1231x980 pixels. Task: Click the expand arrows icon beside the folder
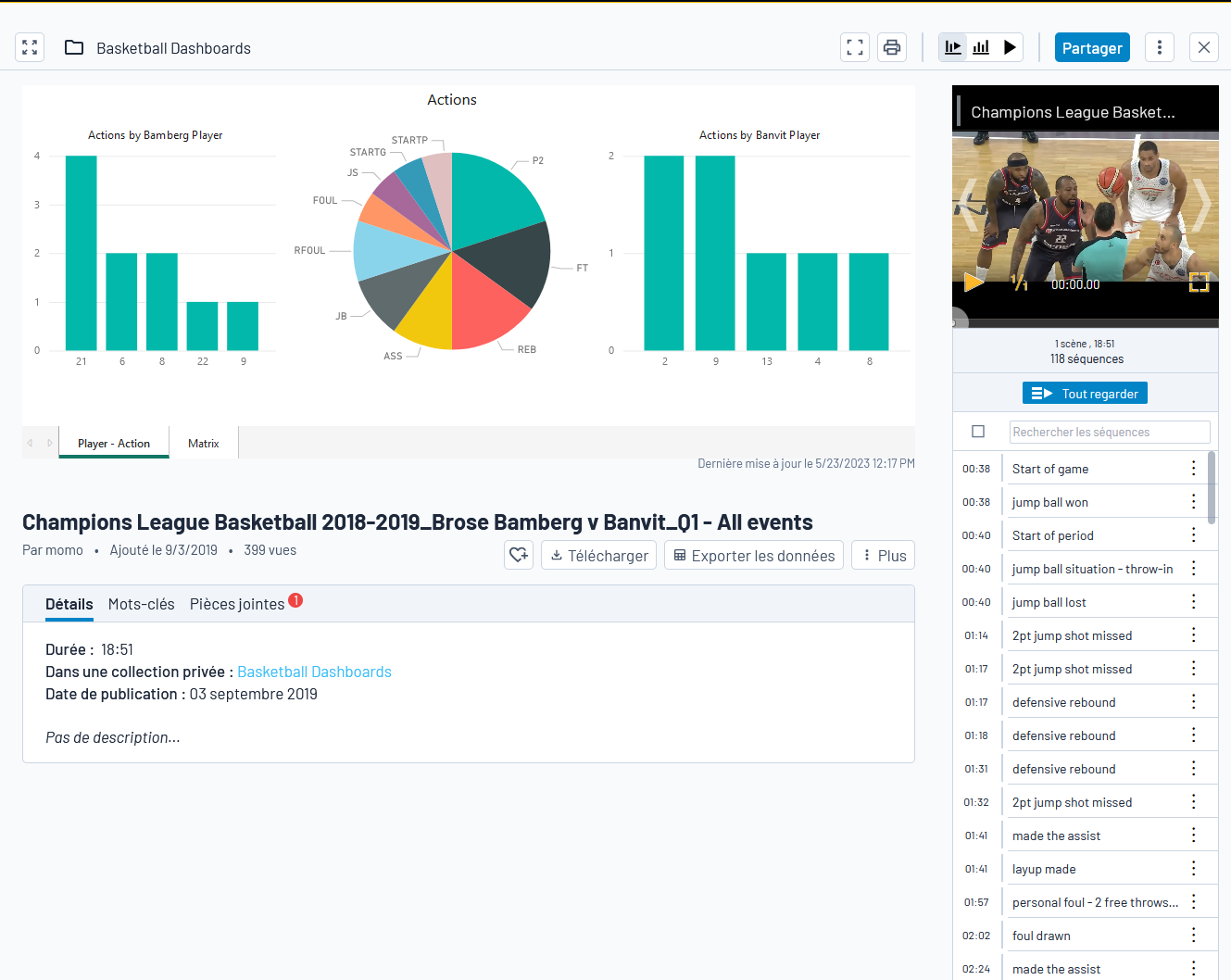point(30,47)
